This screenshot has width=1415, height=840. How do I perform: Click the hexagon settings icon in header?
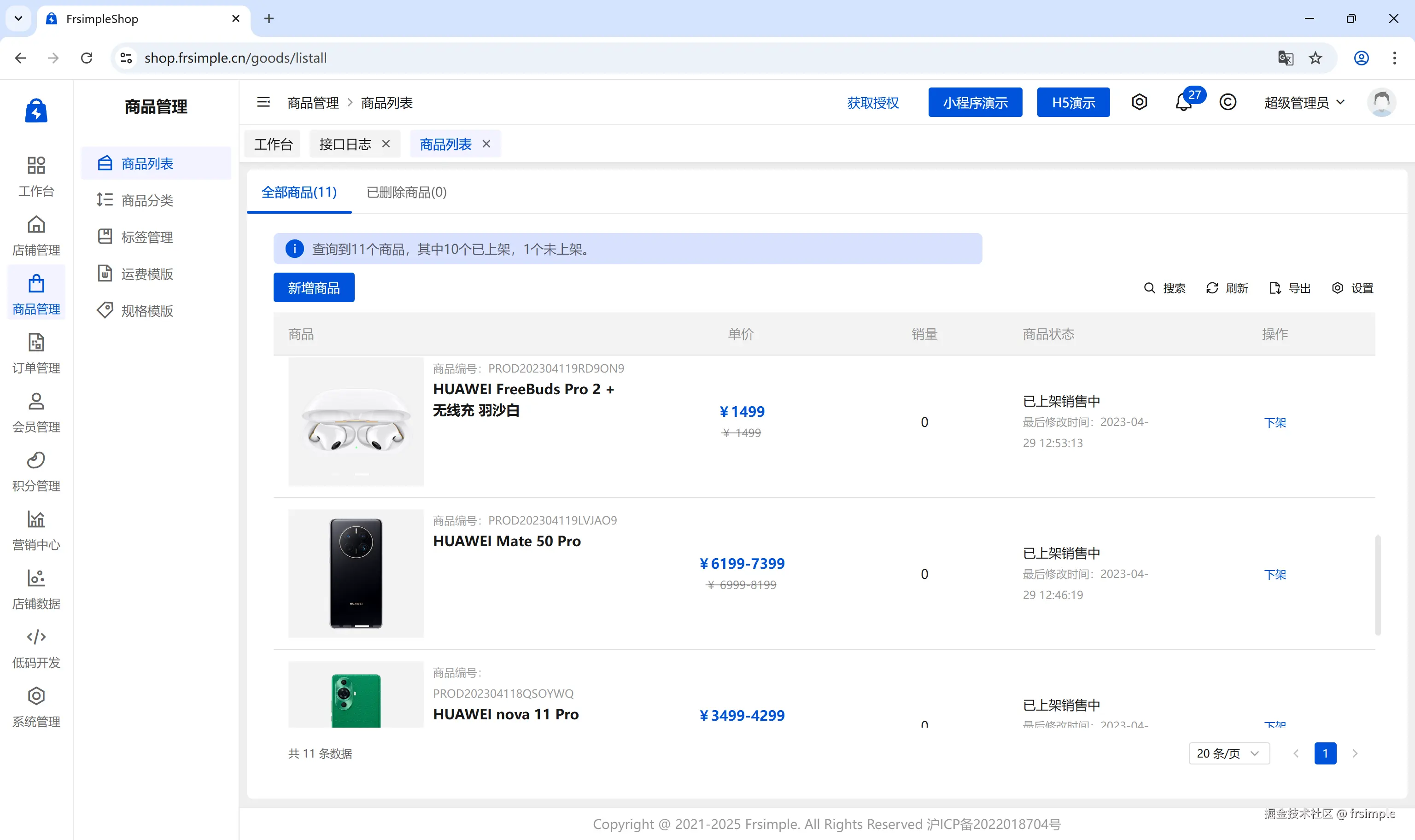1140,102
